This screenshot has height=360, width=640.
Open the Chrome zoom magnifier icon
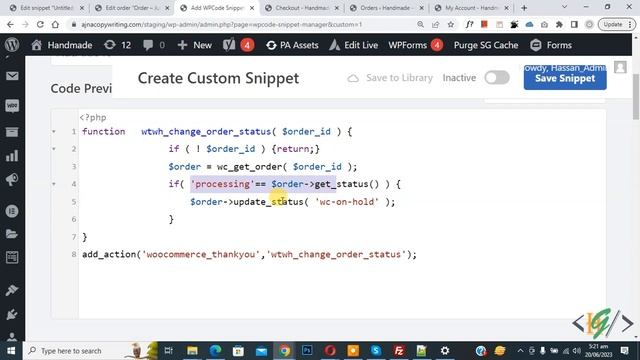420,24
